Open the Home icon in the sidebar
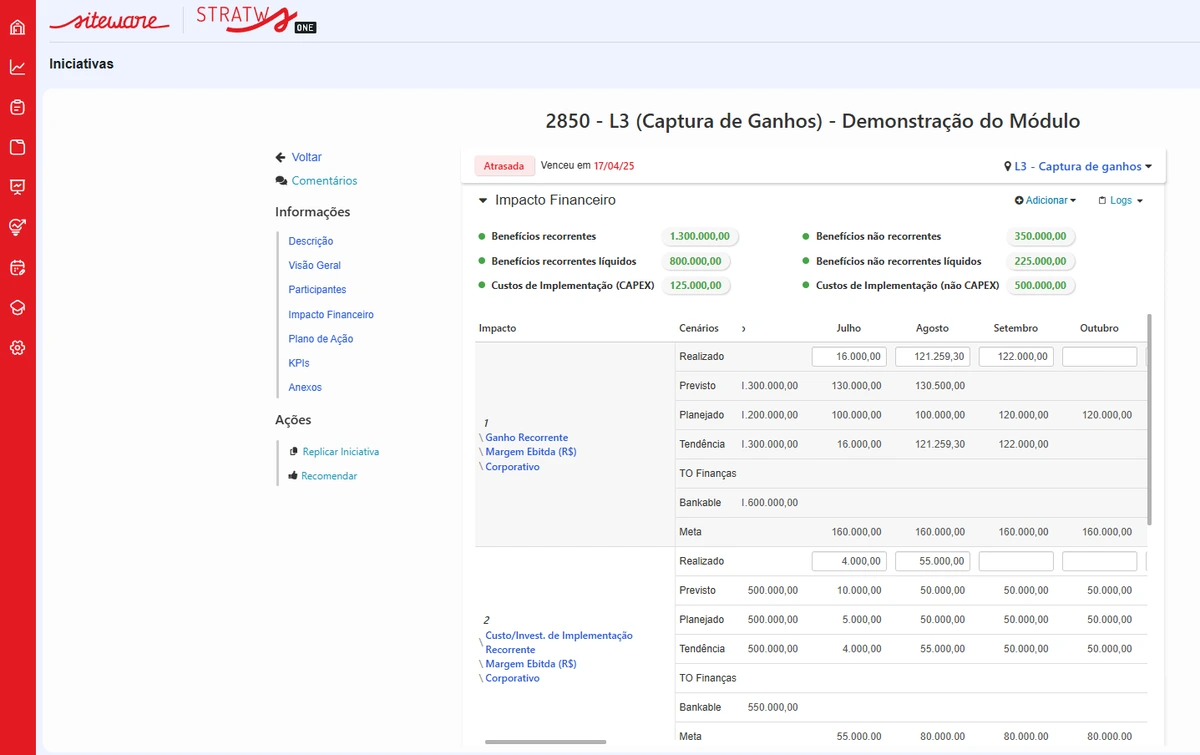Viewport: 1200px width, 755px height. point(17,27)
